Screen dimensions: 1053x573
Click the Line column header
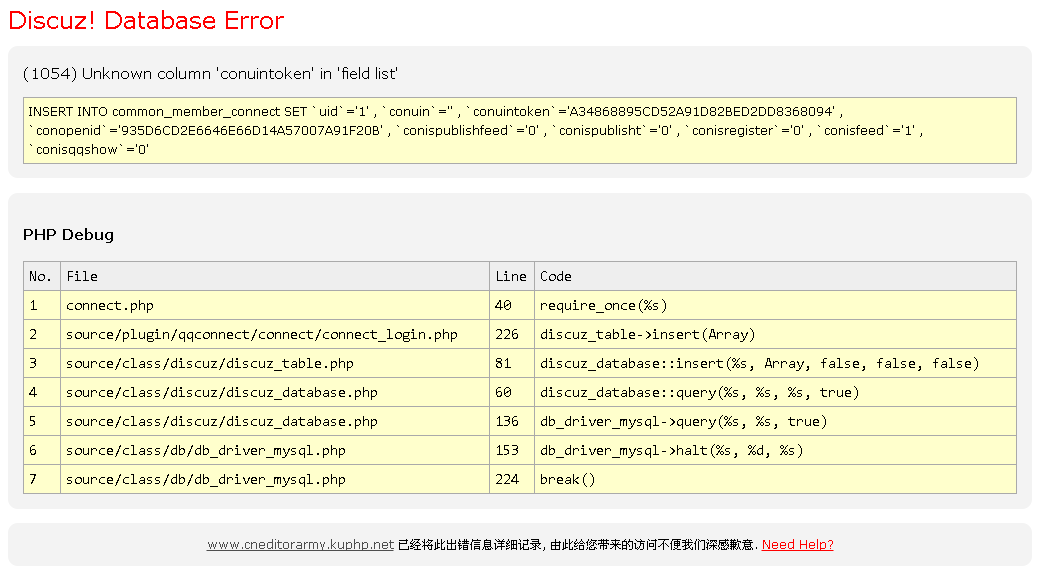coord(512,276)
